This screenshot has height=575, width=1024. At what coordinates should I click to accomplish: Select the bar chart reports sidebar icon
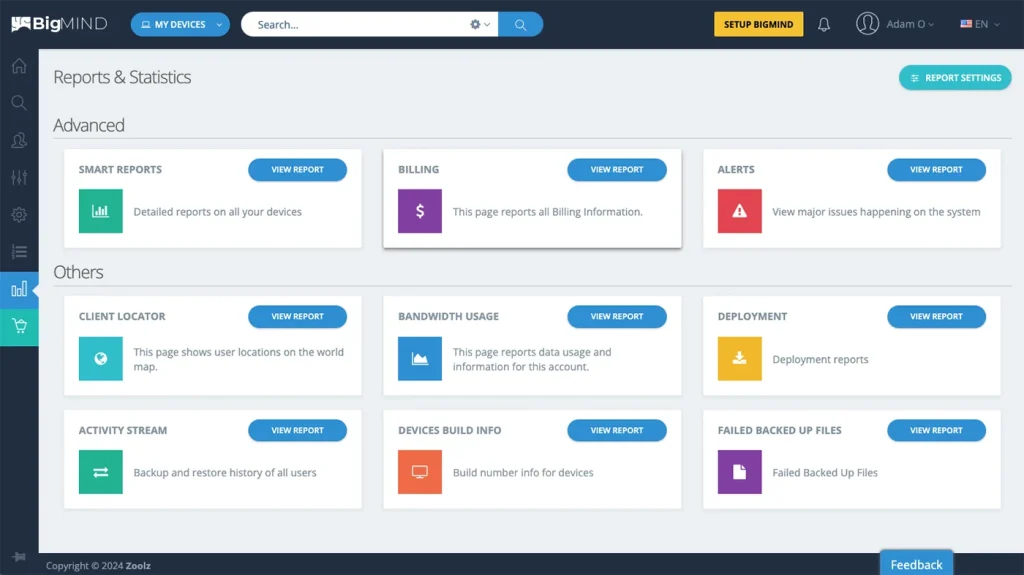(x=19, y=289)
